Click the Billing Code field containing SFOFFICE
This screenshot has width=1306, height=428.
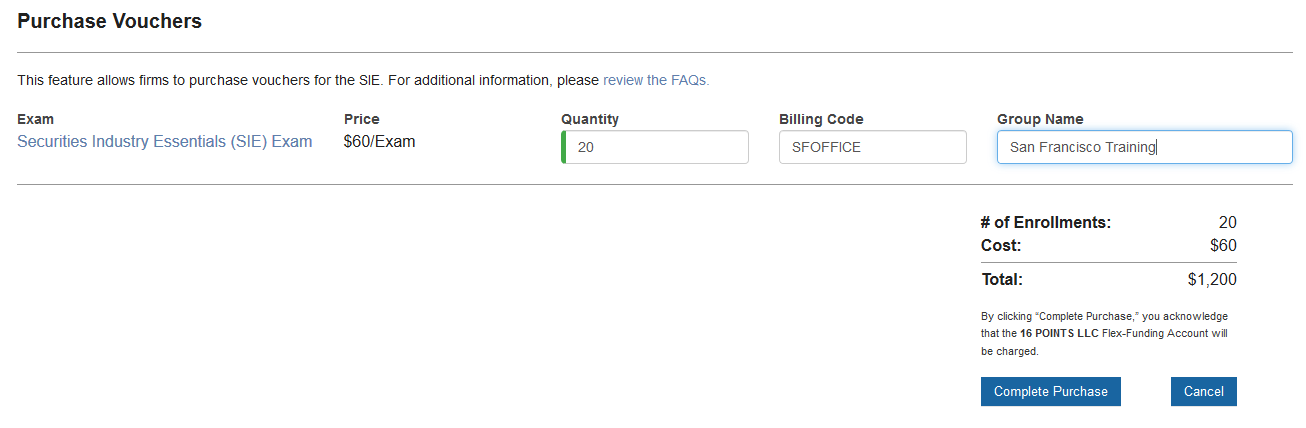[x=872, y=147]
